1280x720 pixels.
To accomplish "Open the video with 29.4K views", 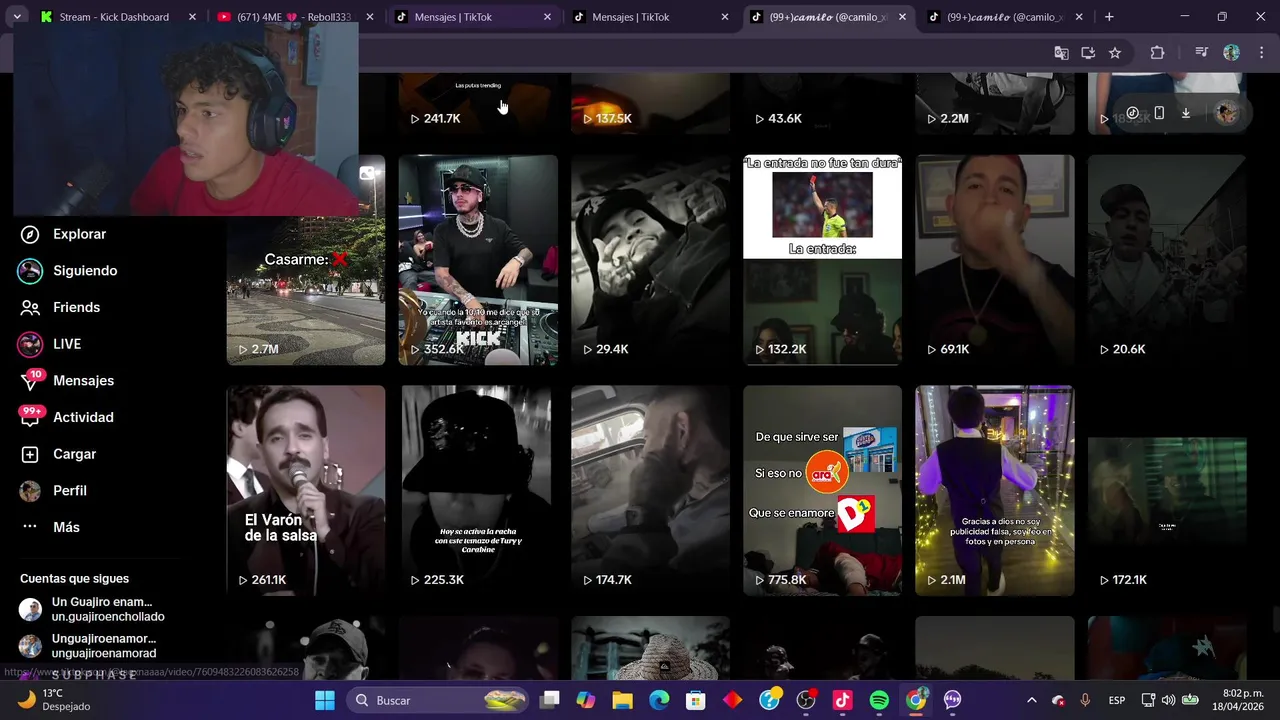I will click(650, 260).
